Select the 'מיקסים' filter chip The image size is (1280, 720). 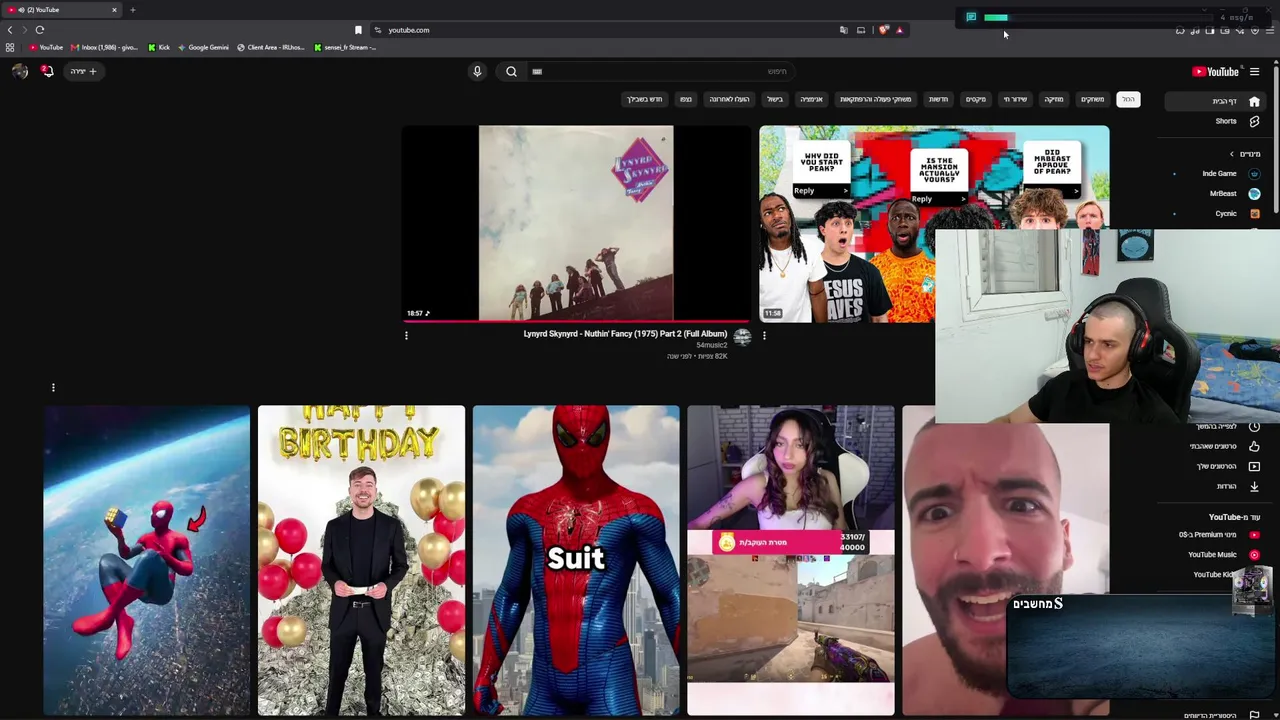[975, 99]
